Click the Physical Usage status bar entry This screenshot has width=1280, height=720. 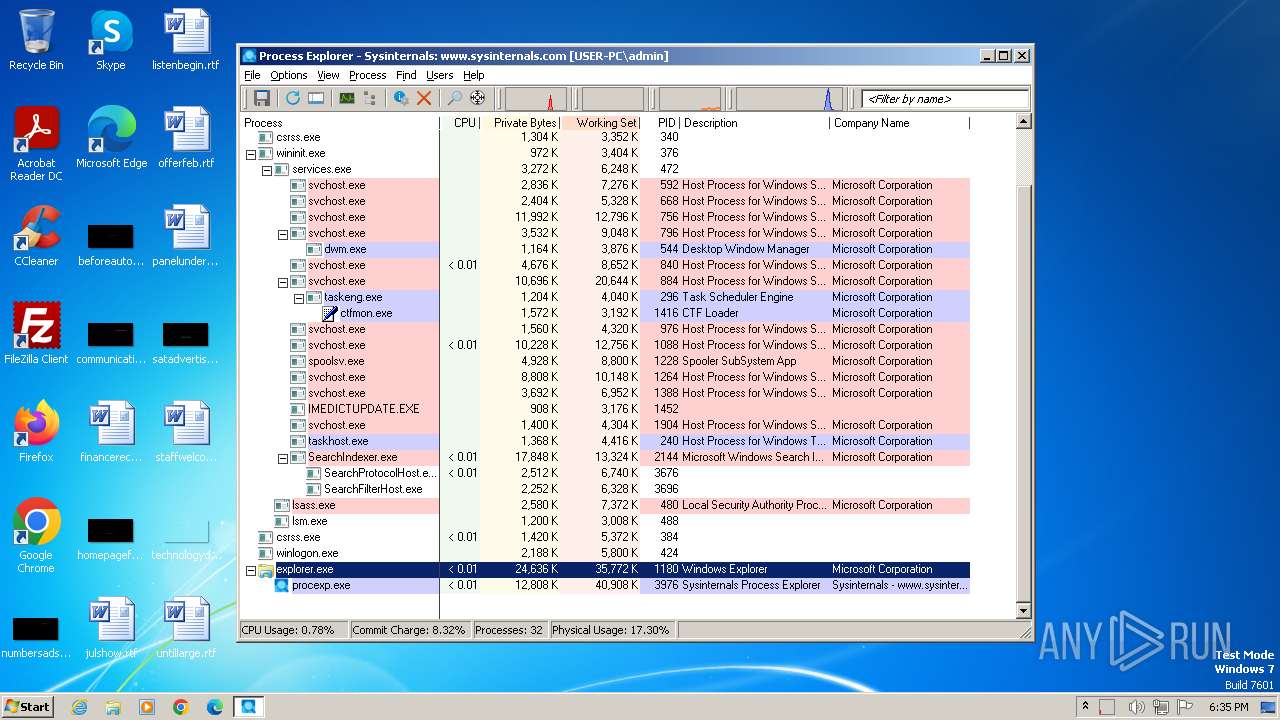tap(612, 631)
